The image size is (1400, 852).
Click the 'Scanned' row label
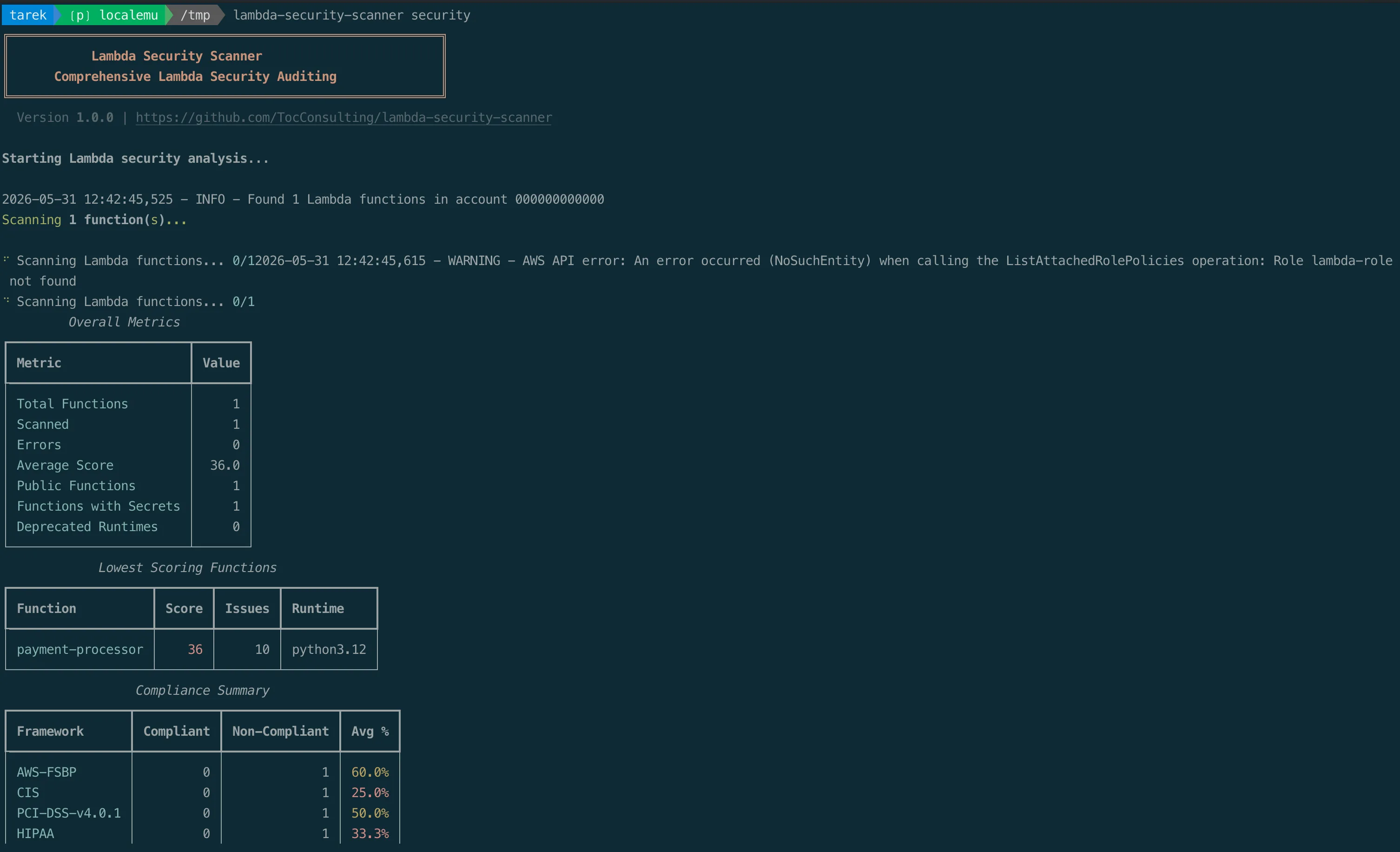tap(43, 424)
